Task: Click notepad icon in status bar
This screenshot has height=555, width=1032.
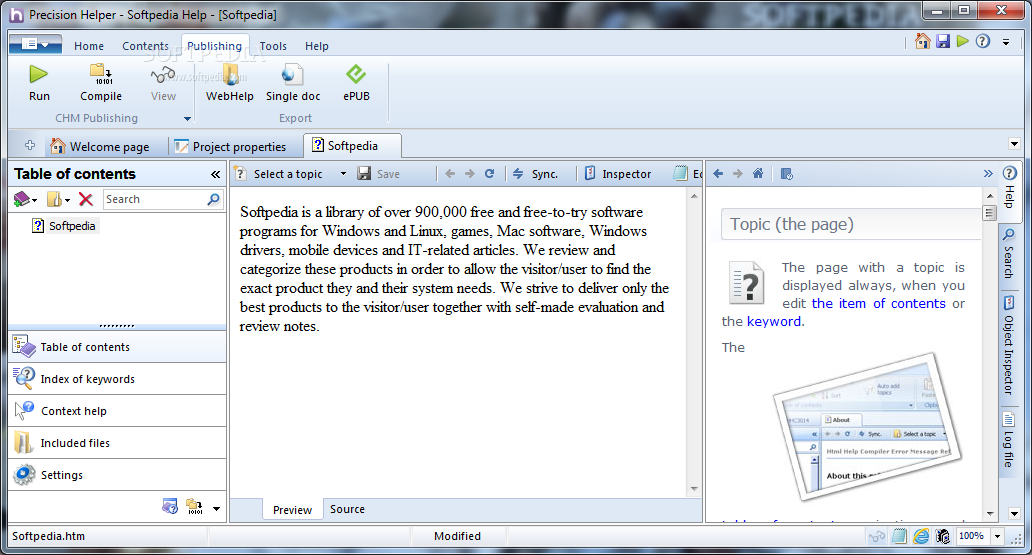Action: point(899,537)
